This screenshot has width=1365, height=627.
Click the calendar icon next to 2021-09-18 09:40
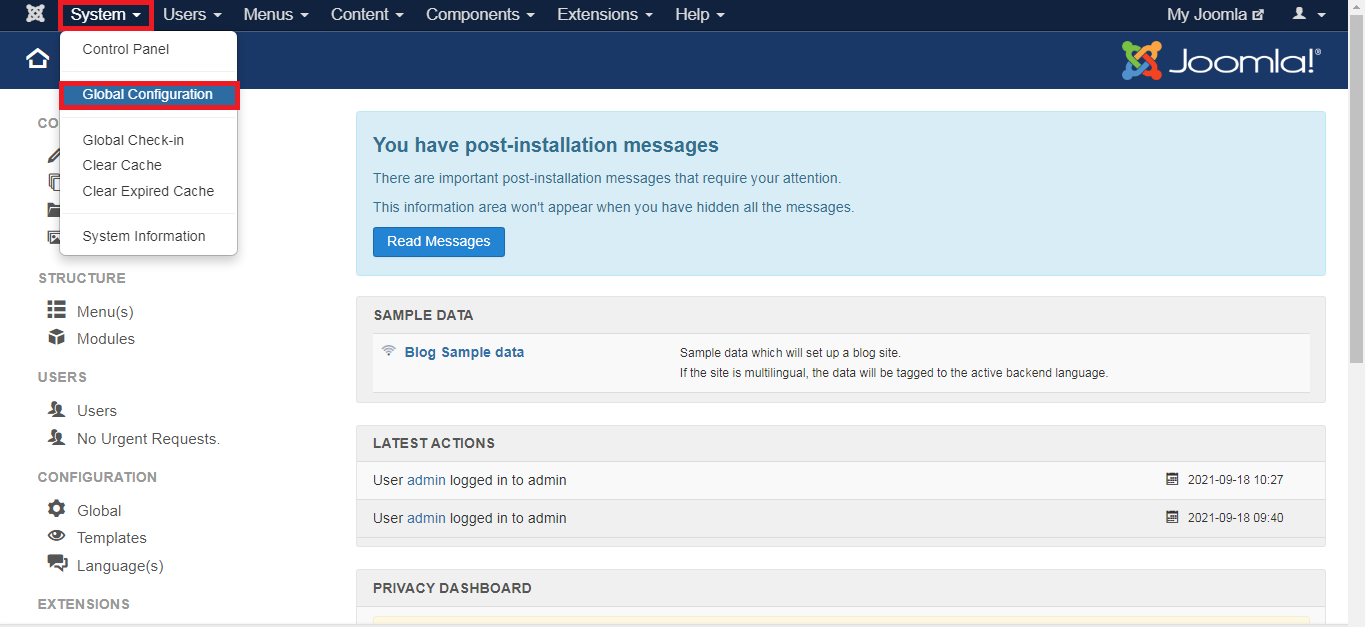coord(1172,517)
